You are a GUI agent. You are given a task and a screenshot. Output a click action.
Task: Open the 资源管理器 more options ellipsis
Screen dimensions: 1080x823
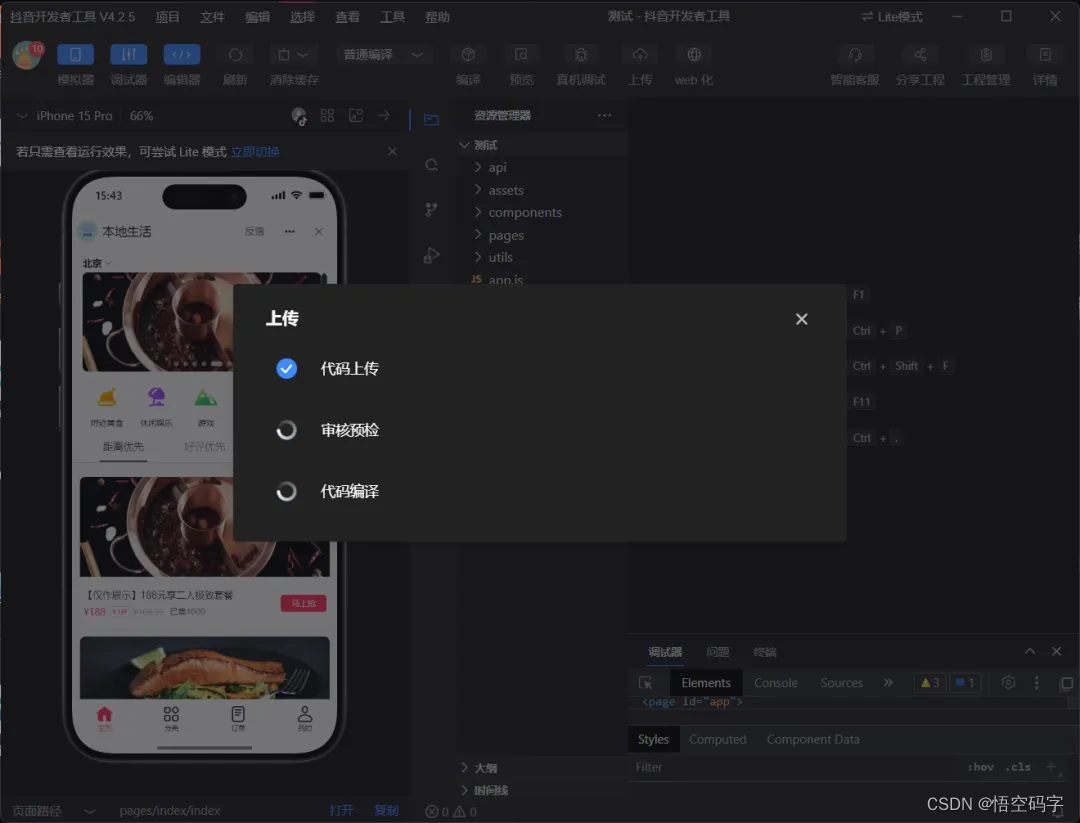pos(604,115)
